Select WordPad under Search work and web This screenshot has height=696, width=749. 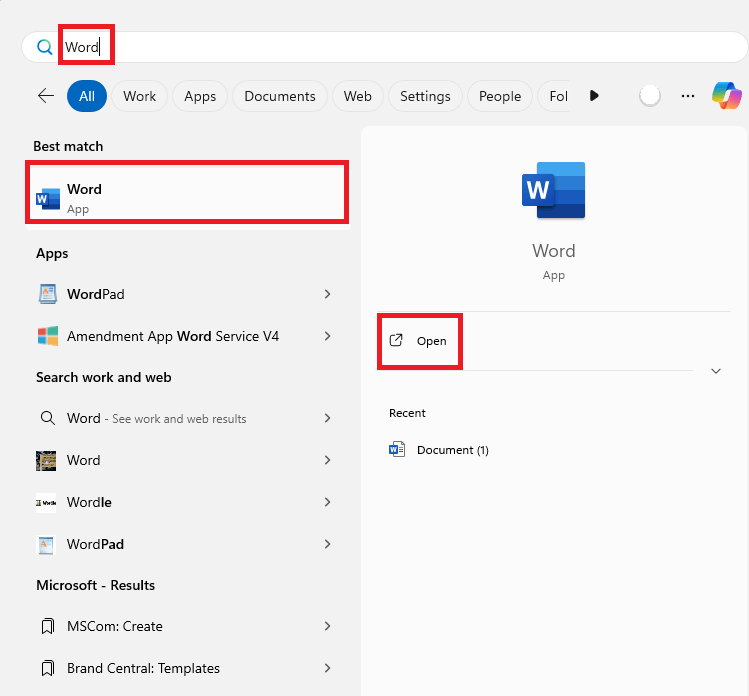(187, 544)
